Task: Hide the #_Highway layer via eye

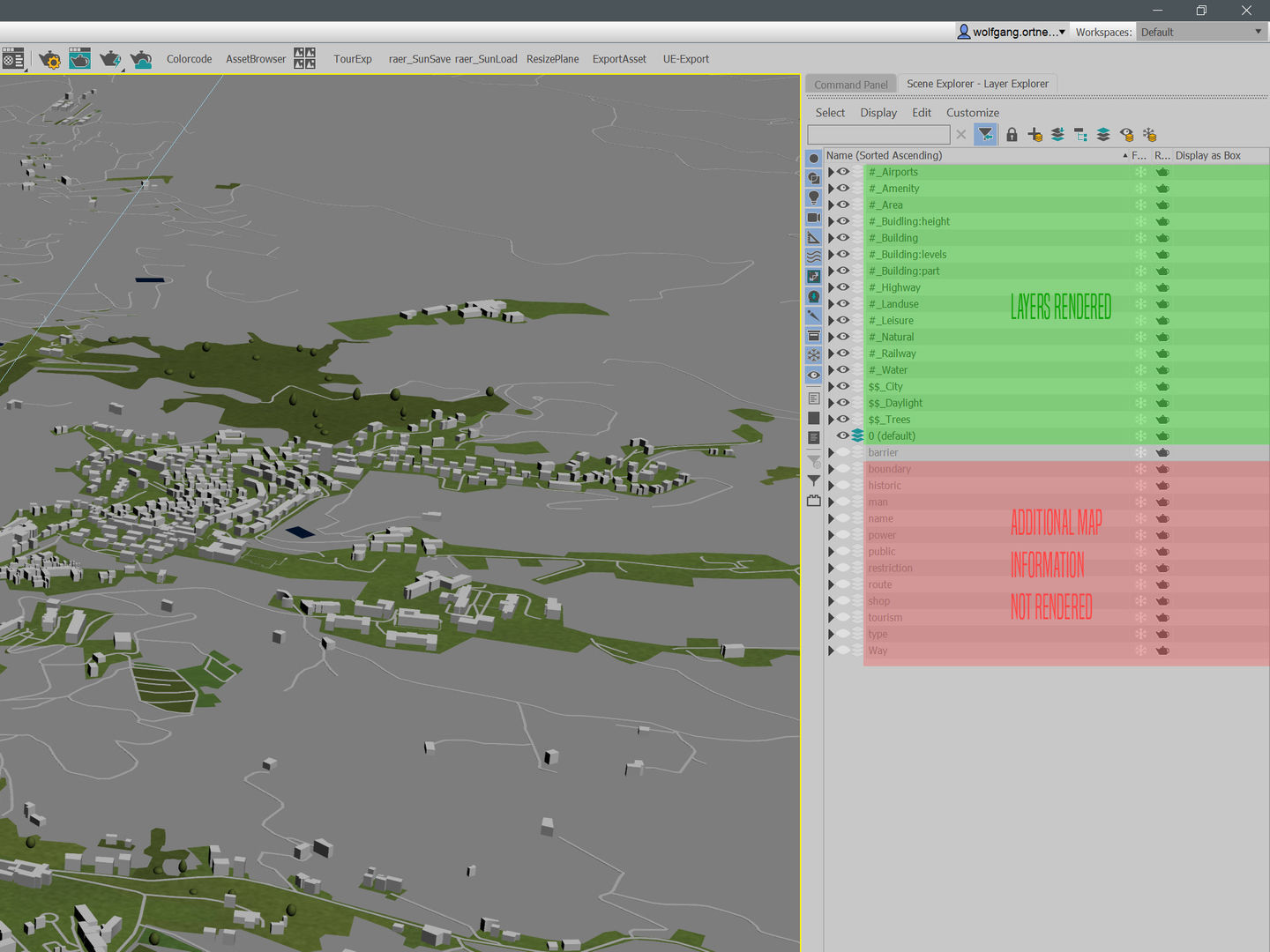Action: (843, 287)
